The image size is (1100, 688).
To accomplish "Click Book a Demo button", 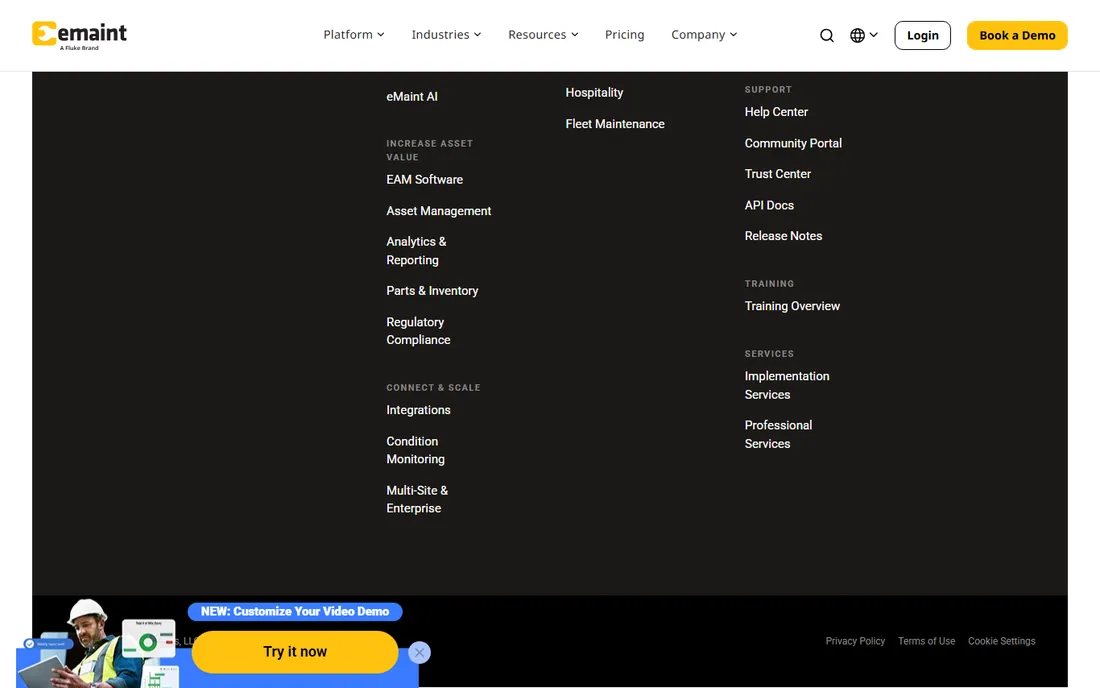I will [x=1017, y=35].
